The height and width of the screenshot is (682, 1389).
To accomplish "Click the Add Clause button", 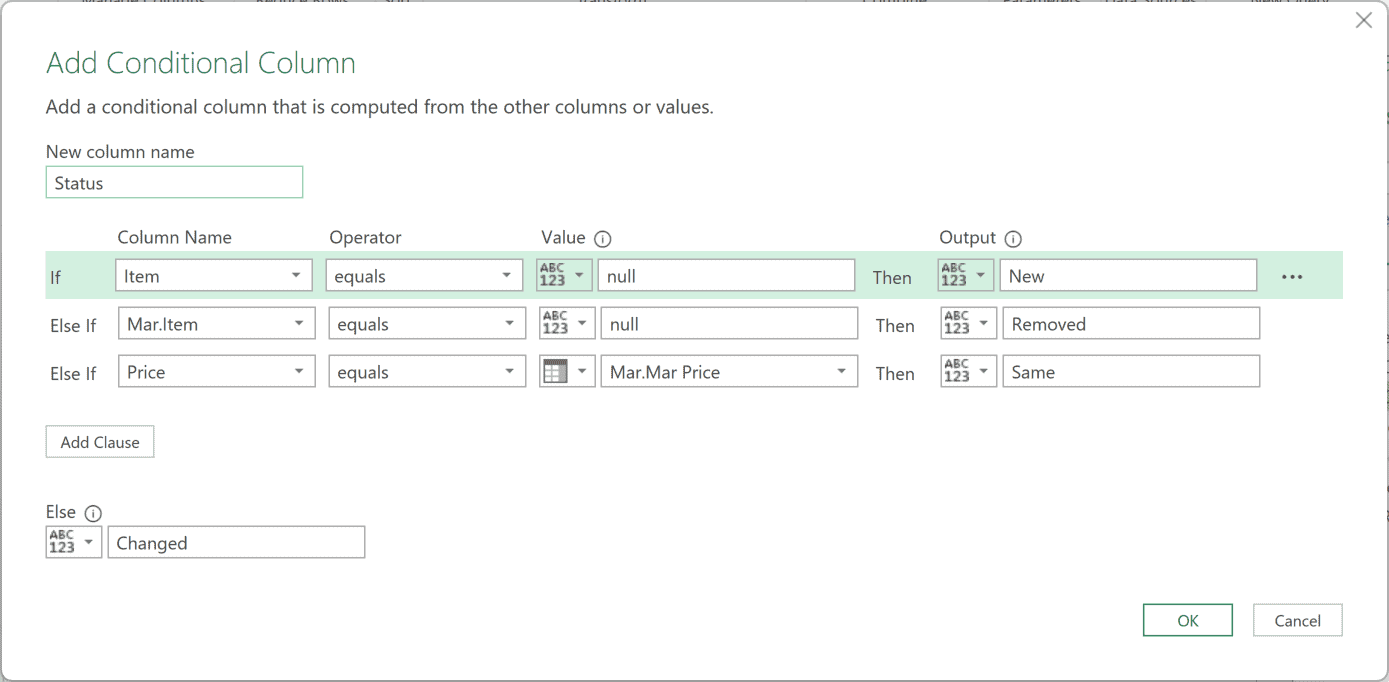I will pos(100,442).
